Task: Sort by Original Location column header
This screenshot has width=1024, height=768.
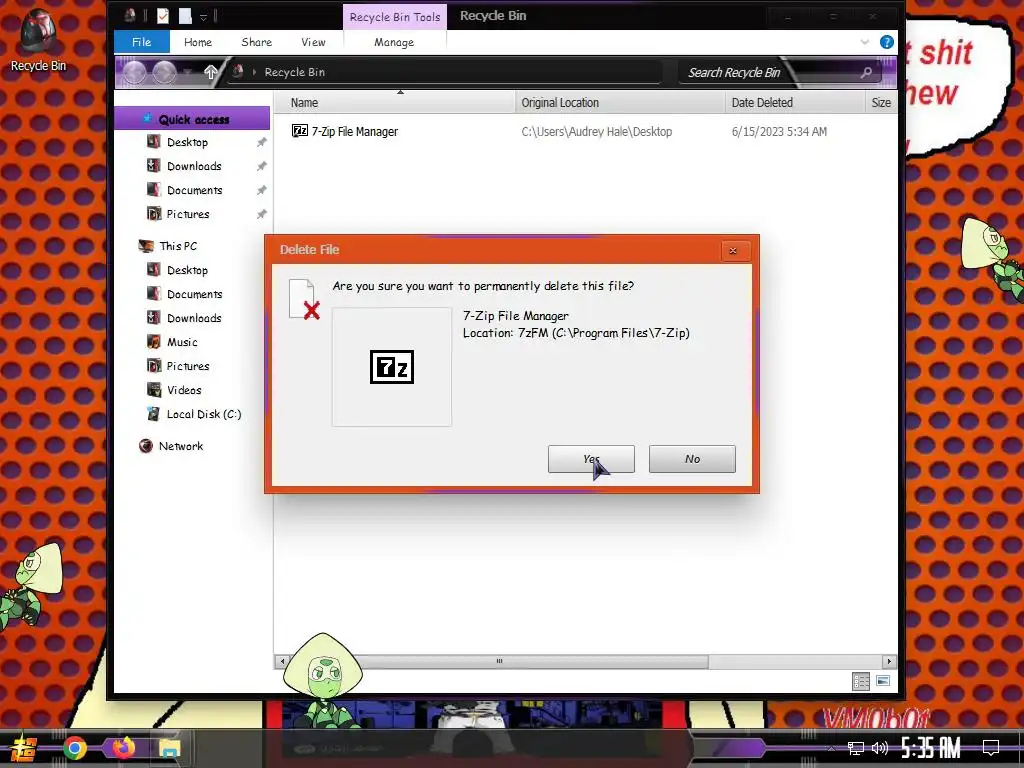Action: 620,103
